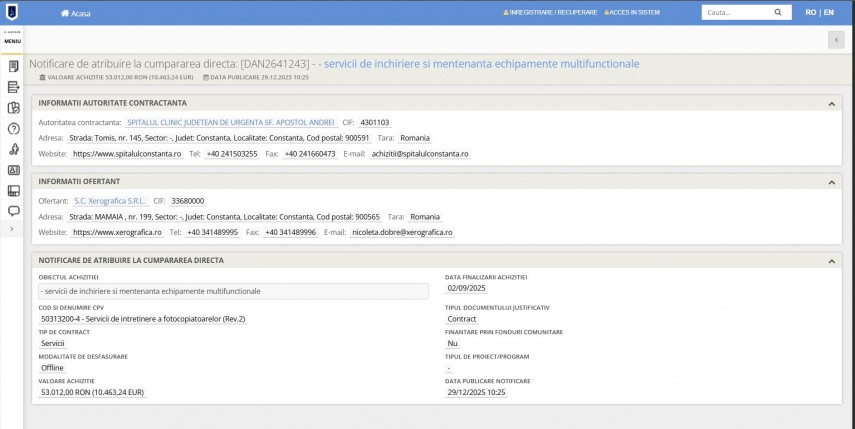Switch language to EN
Image resolution: width=855 pixels, height=429 pixels.
(829, 12)
